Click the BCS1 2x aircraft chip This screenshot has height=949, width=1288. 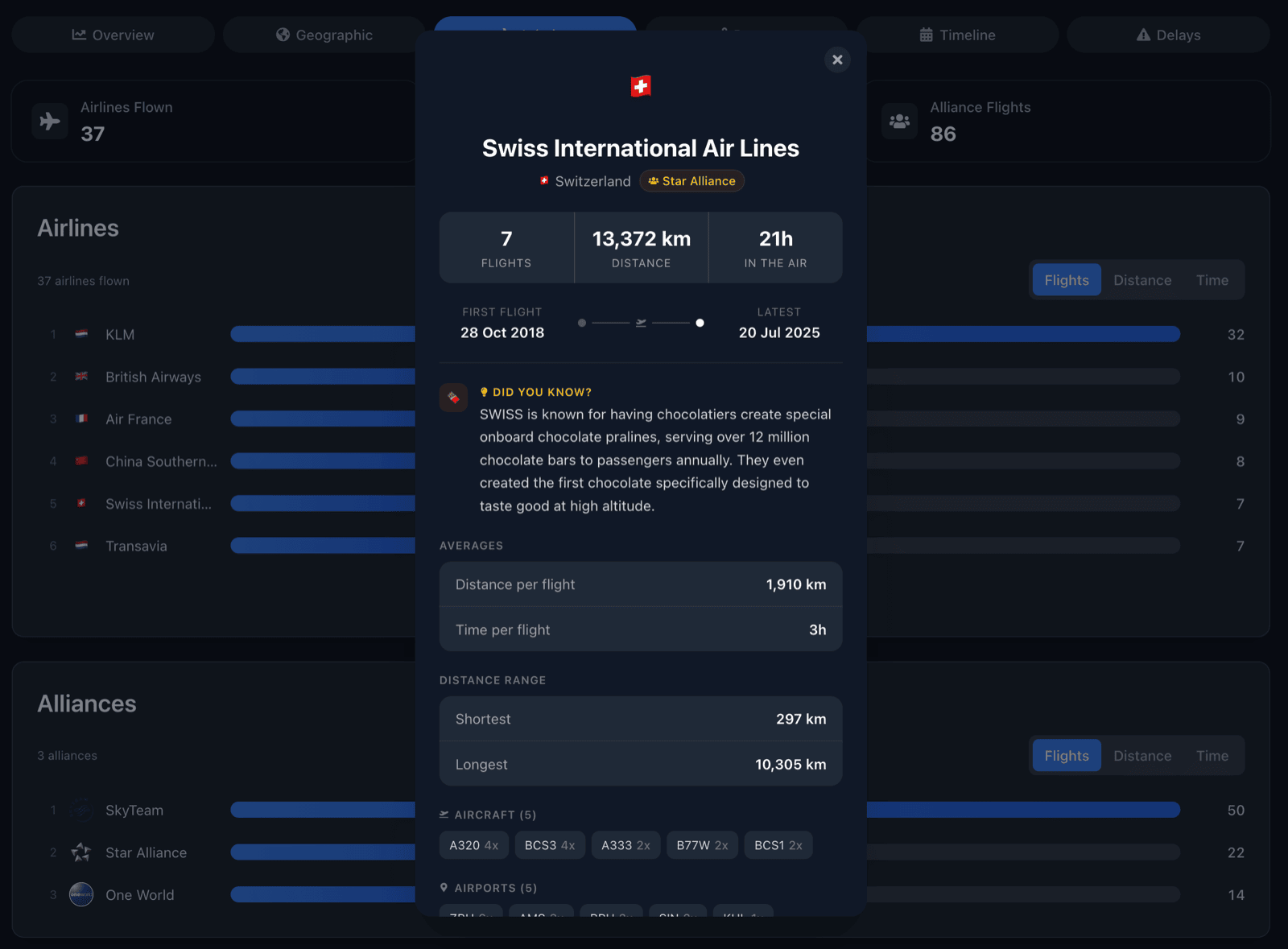(778, 845)
